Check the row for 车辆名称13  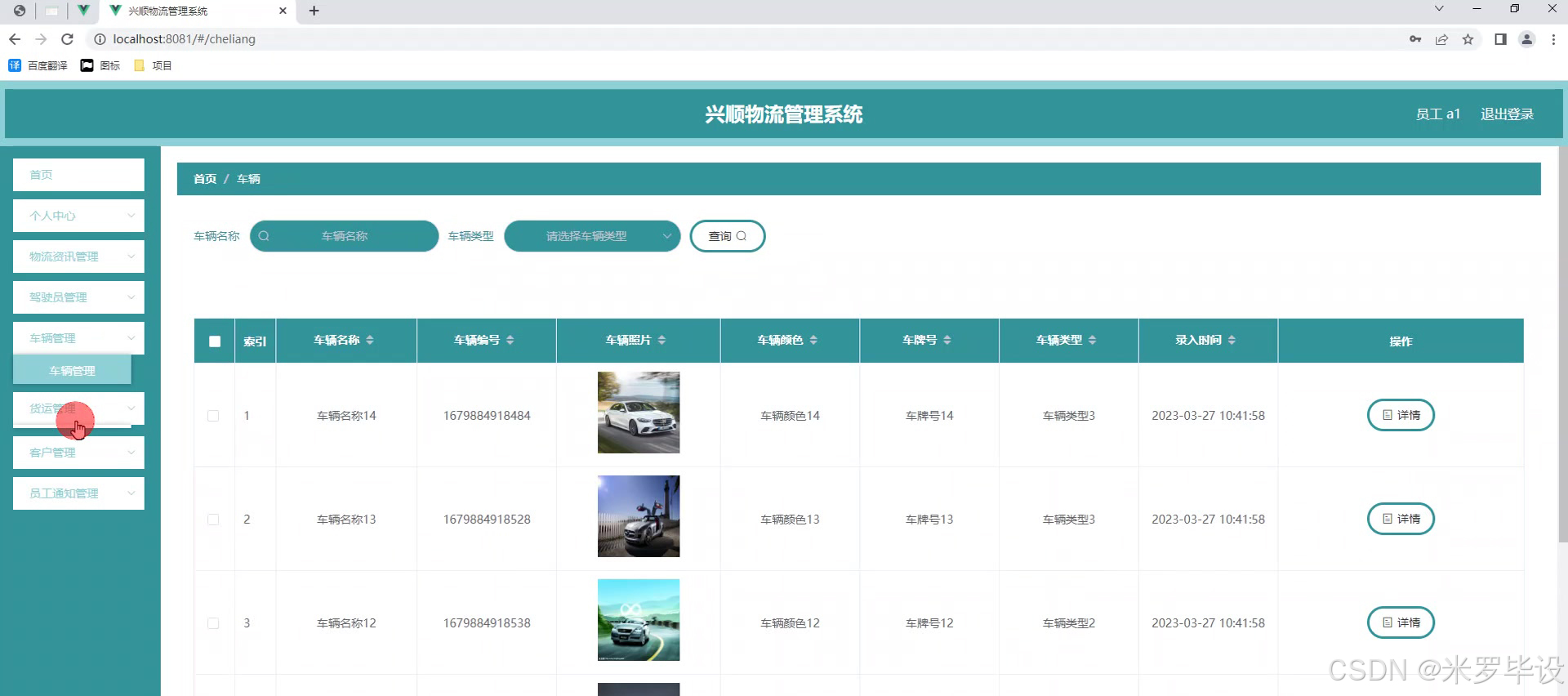[213, 520]
